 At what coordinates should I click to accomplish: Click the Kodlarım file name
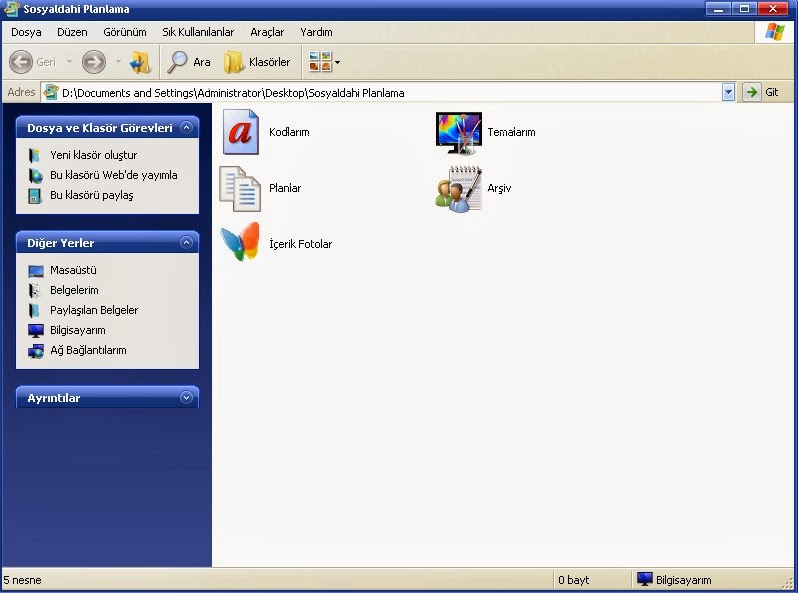(x=289, y=132)
